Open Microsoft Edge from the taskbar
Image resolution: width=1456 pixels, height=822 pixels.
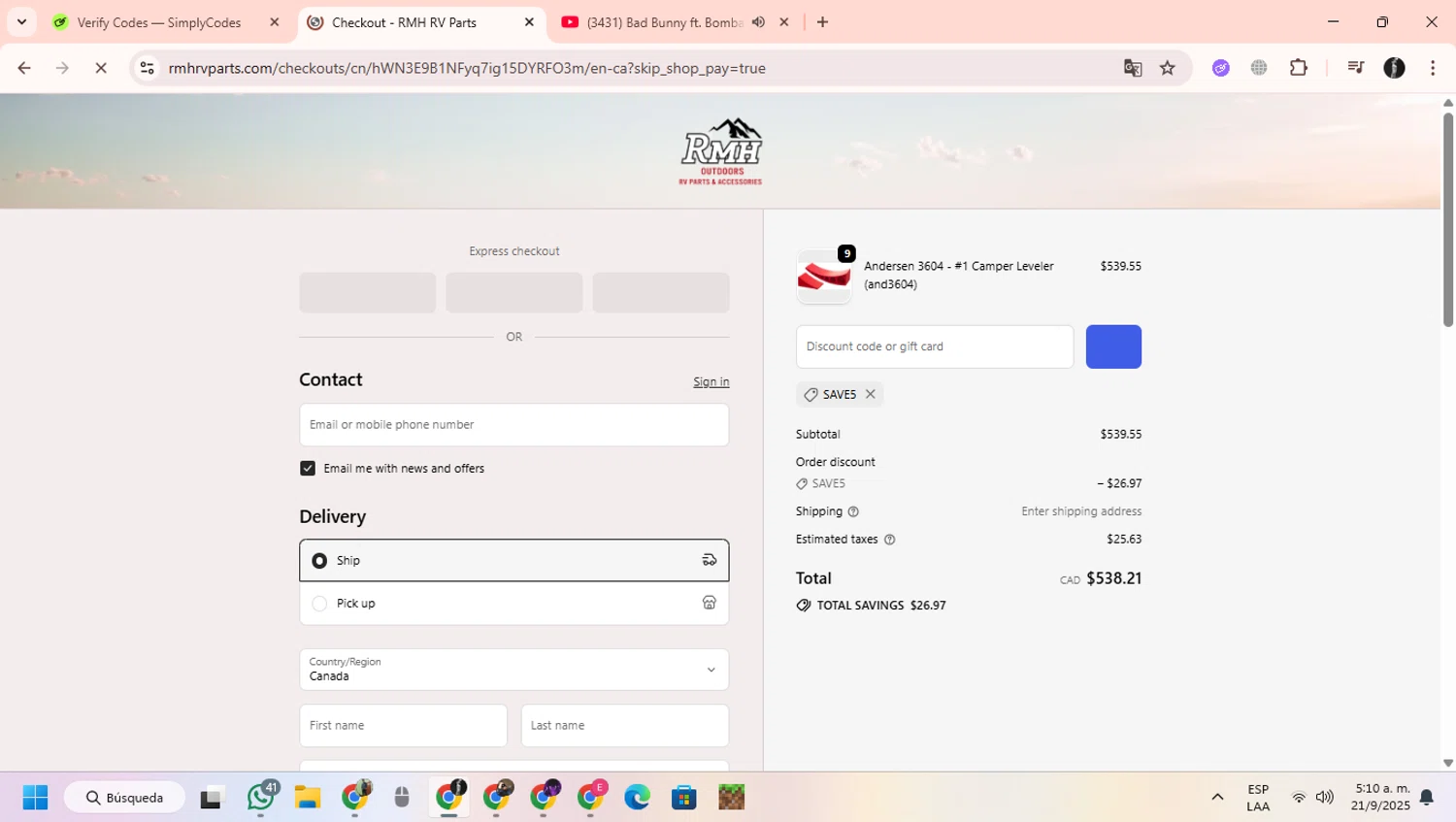coord(637,798)
